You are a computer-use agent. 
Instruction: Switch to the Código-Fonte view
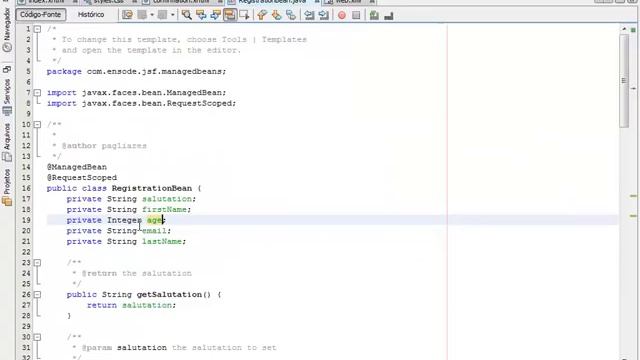click(40, 15)
